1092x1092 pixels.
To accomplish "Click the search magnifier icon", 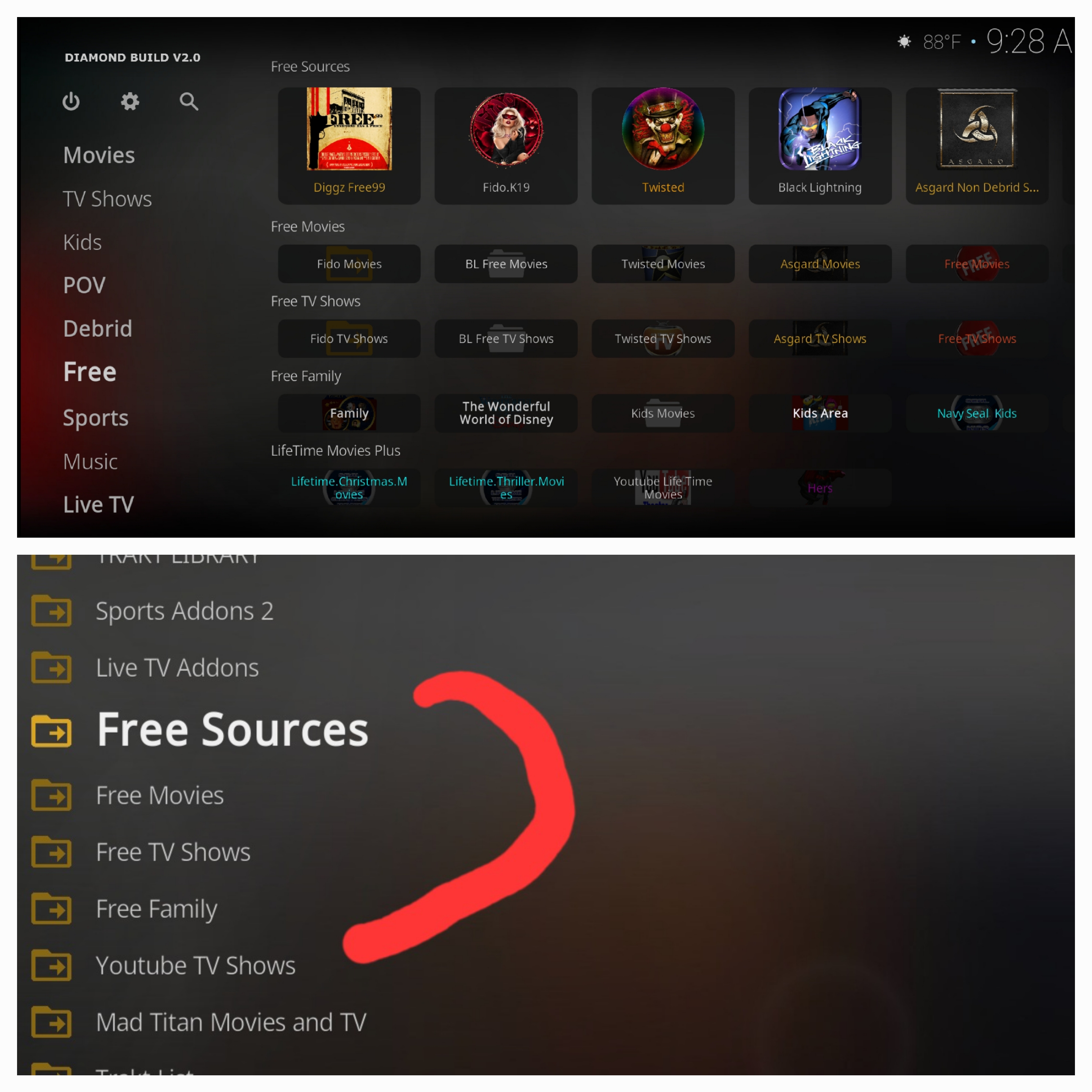I will (x=189, y=102).
